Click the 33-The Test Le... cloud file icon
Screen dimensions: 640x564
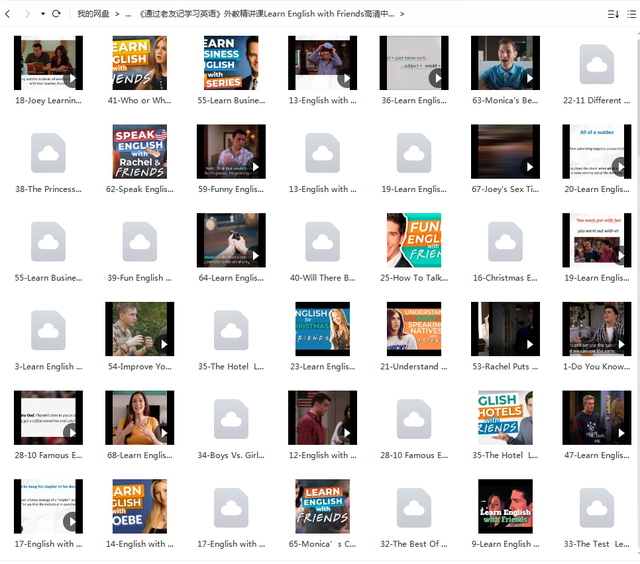pos(597,508)
